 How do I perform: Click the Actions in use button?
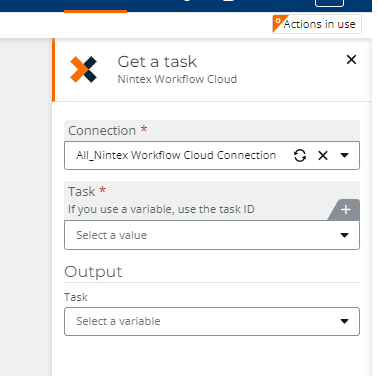click(317, 24)
